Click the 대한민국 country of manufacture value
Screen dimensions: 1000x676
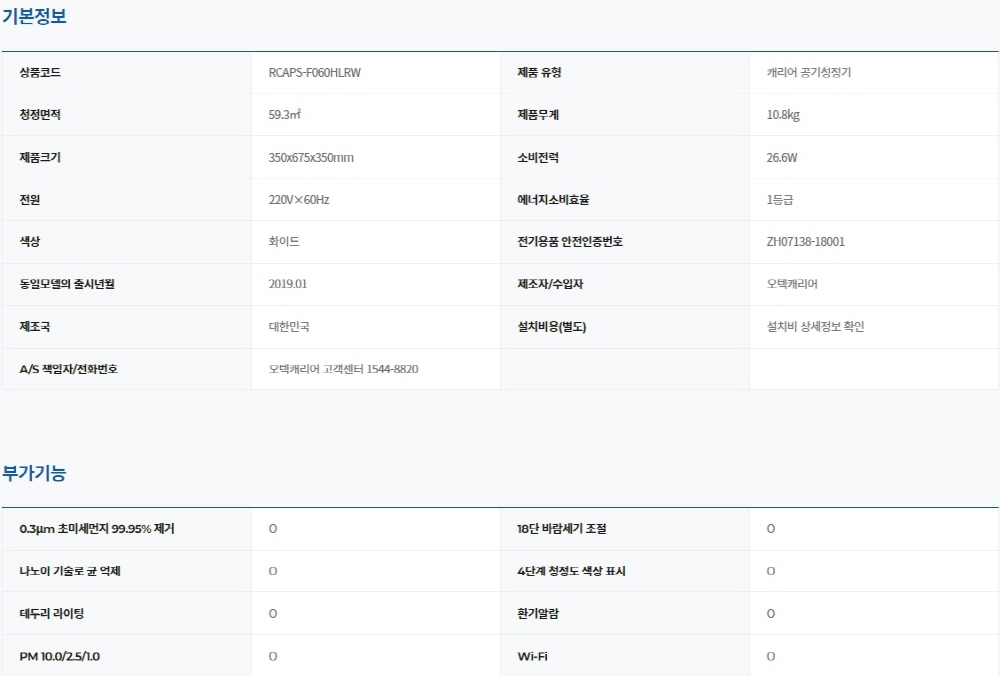[x=289, y=327]
